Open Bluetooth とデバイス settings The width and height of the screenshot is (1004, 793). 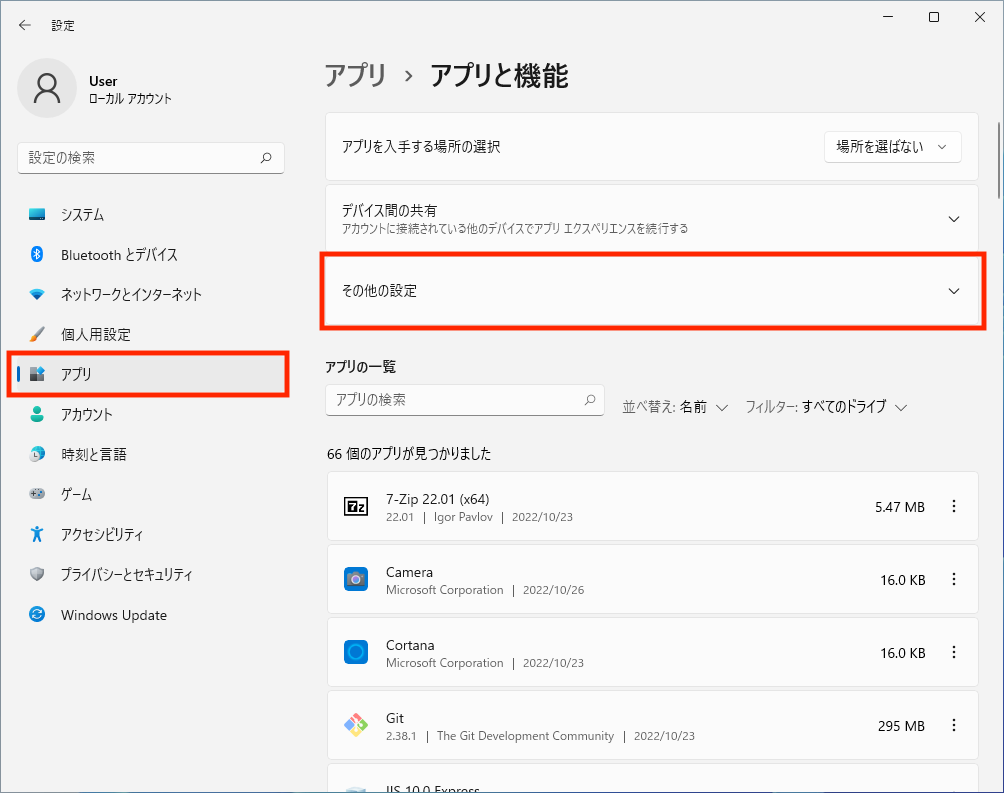119,255
